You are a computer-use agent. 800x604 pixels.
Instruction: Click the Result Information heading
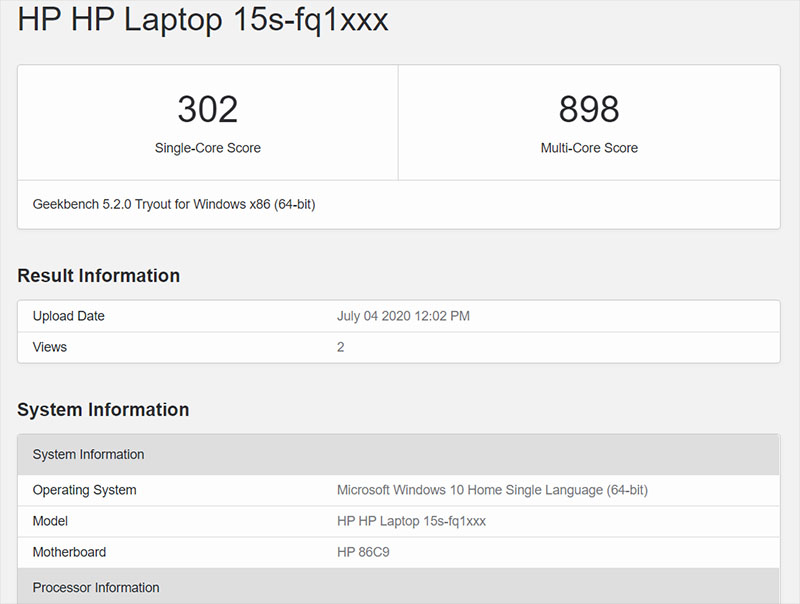pyautogui.click(x=98, y=276)
